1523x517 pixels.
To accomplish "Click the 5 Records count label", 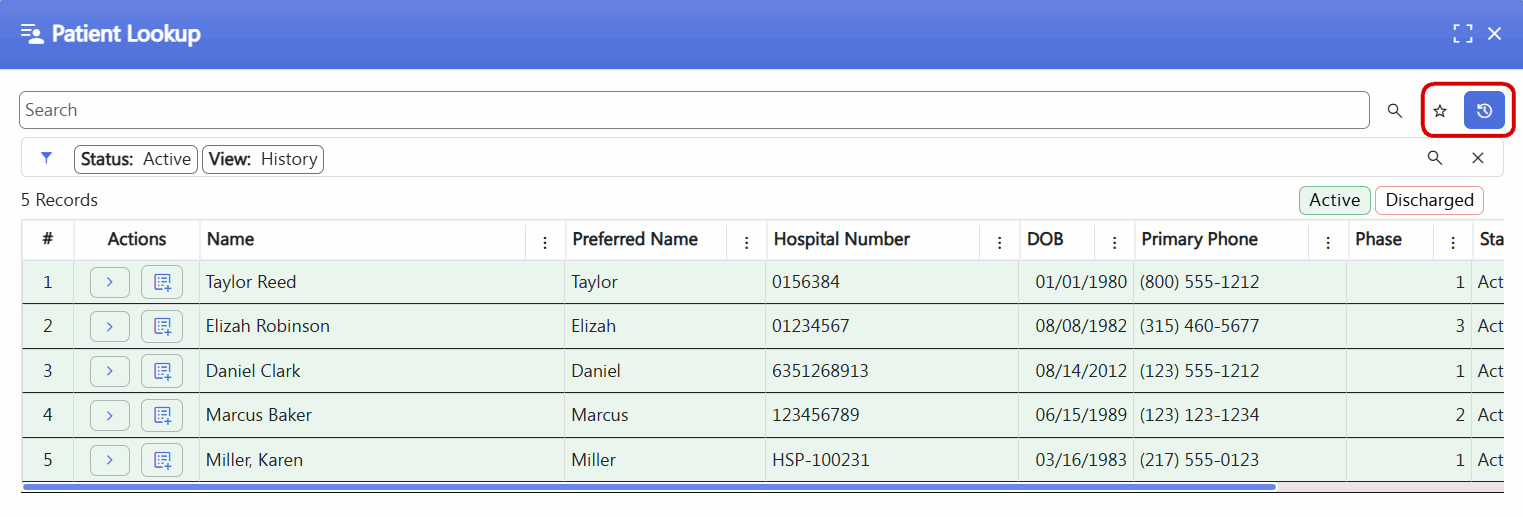I will click(x=60, y=200).
